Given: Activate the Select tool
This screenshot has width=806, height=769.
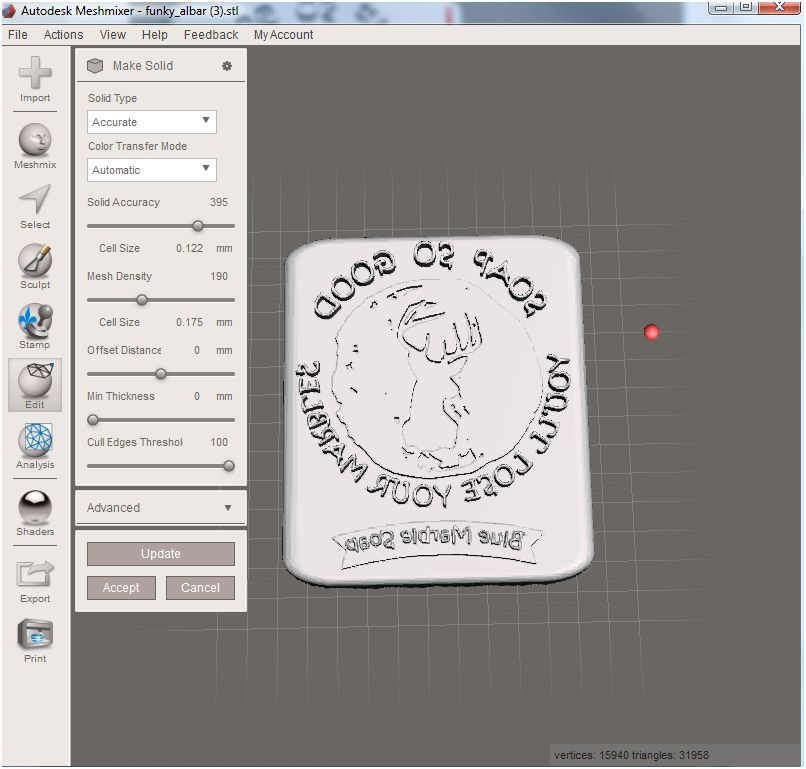Looking at the screenshot, I should [x=35, y=207].
